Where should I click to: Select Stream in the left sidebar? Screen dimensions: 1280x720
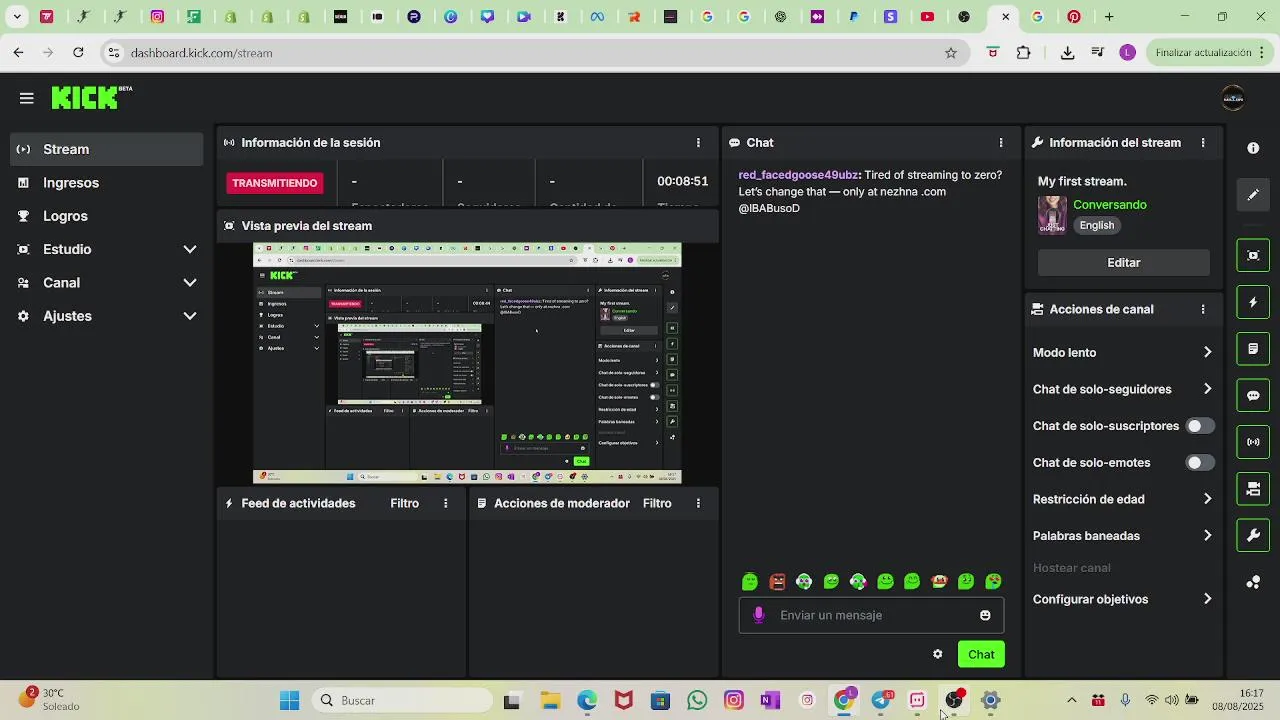tap(106, 149)
